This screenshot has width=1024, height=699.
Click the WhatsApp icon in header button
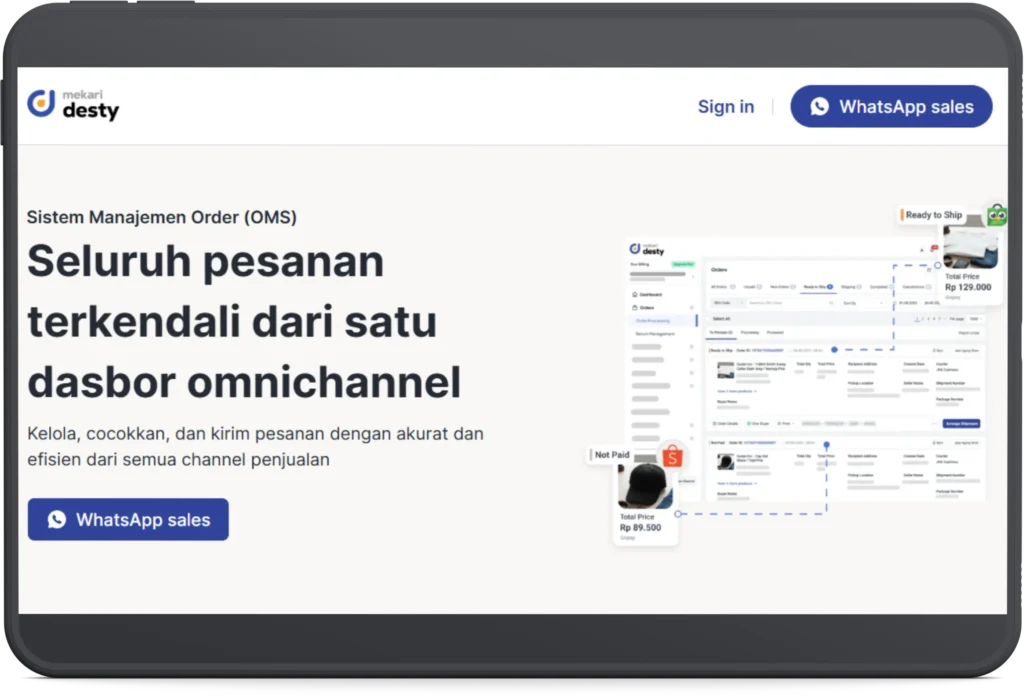[819, 107]
